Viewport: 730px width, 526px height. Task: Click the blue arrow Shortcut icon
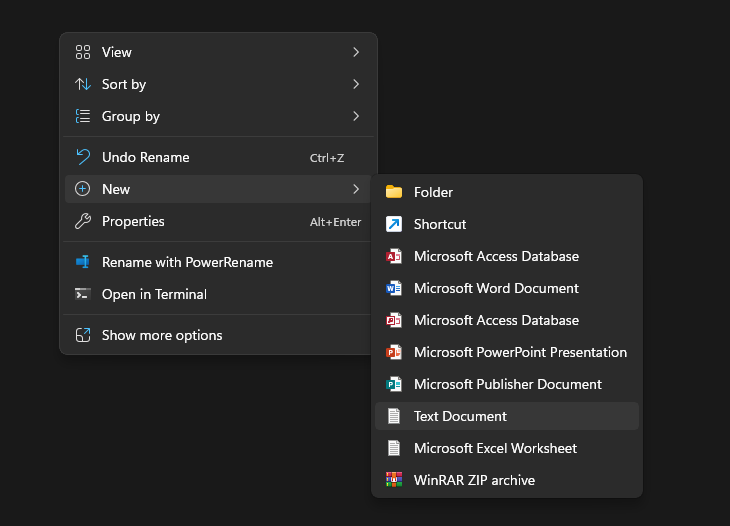tap(394, 224)
